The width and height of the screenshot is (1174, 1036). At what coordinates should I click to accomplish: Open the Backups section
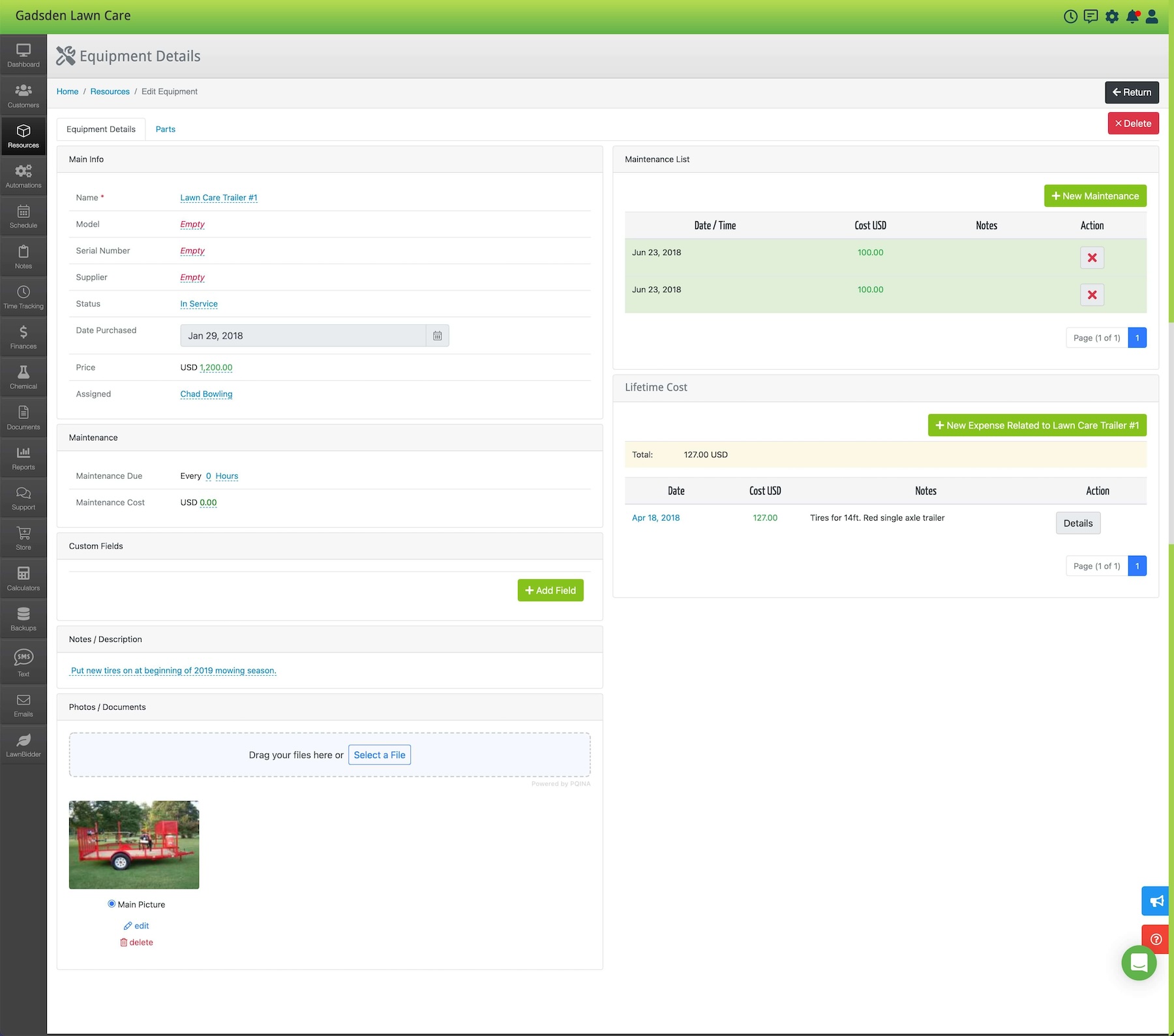click(x=23, y=618)
